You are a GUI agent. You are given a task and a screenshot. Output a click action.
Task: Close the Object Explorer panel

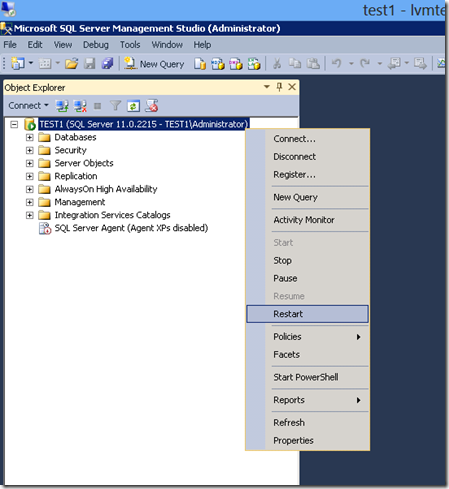pos(292,87)
